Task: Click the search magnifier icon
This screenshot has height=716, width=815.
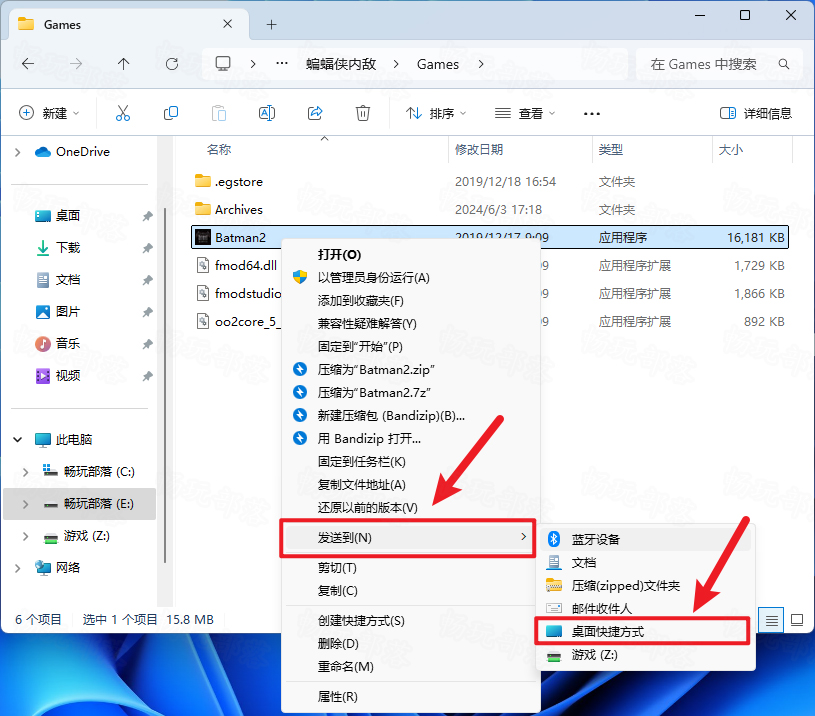Action: (x=784, y=64)
